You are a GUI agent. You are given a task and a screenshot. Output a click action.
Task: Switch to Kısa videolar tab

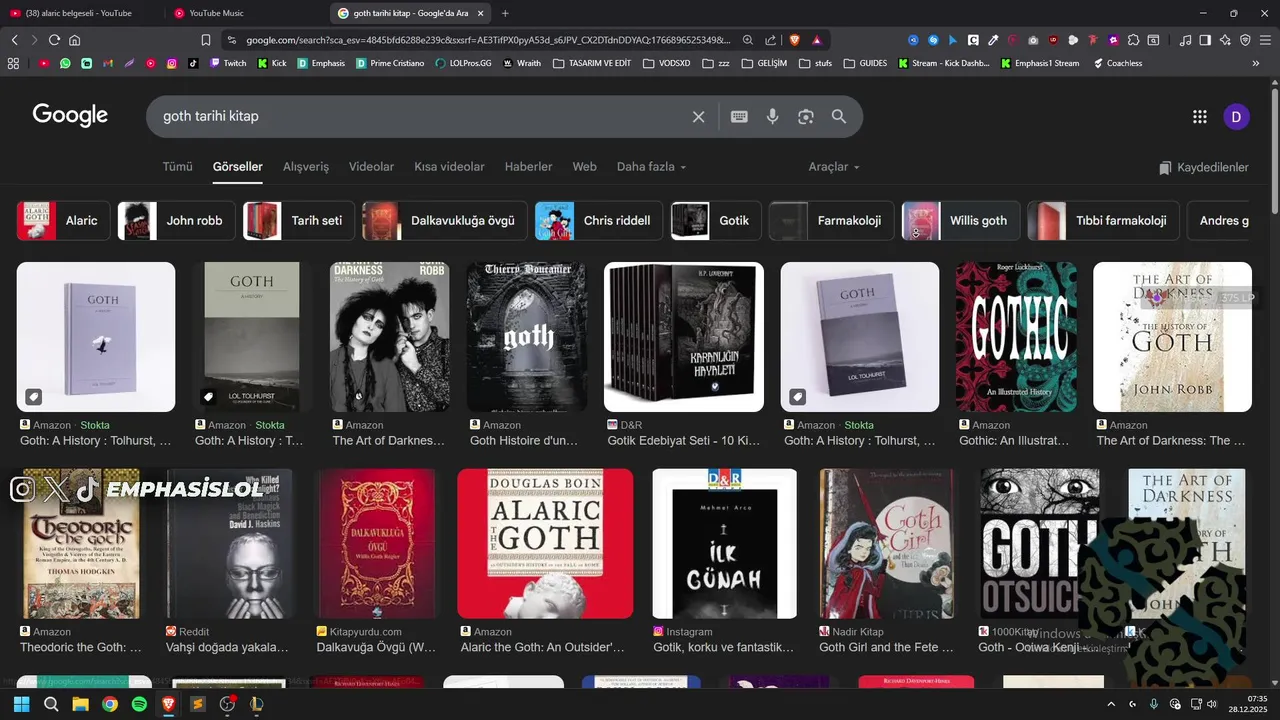[x=449, y=167]
